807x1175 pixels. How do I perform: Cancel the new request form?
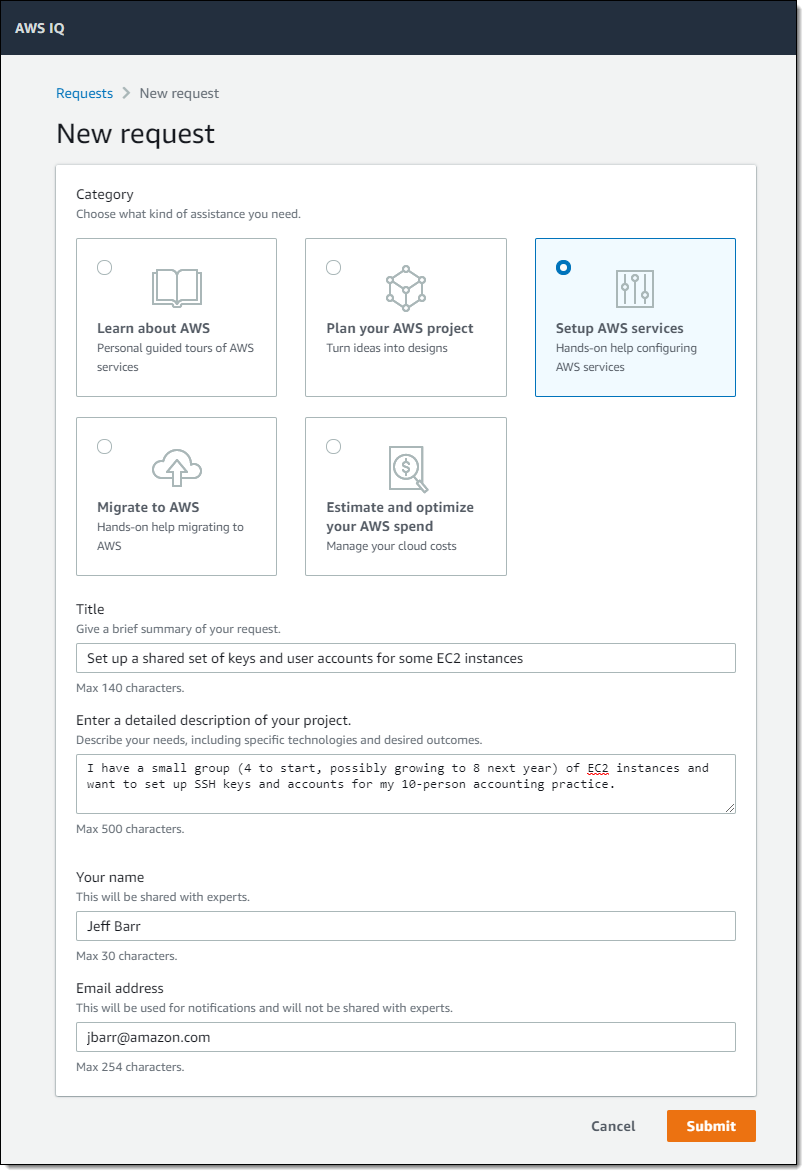613,1126
